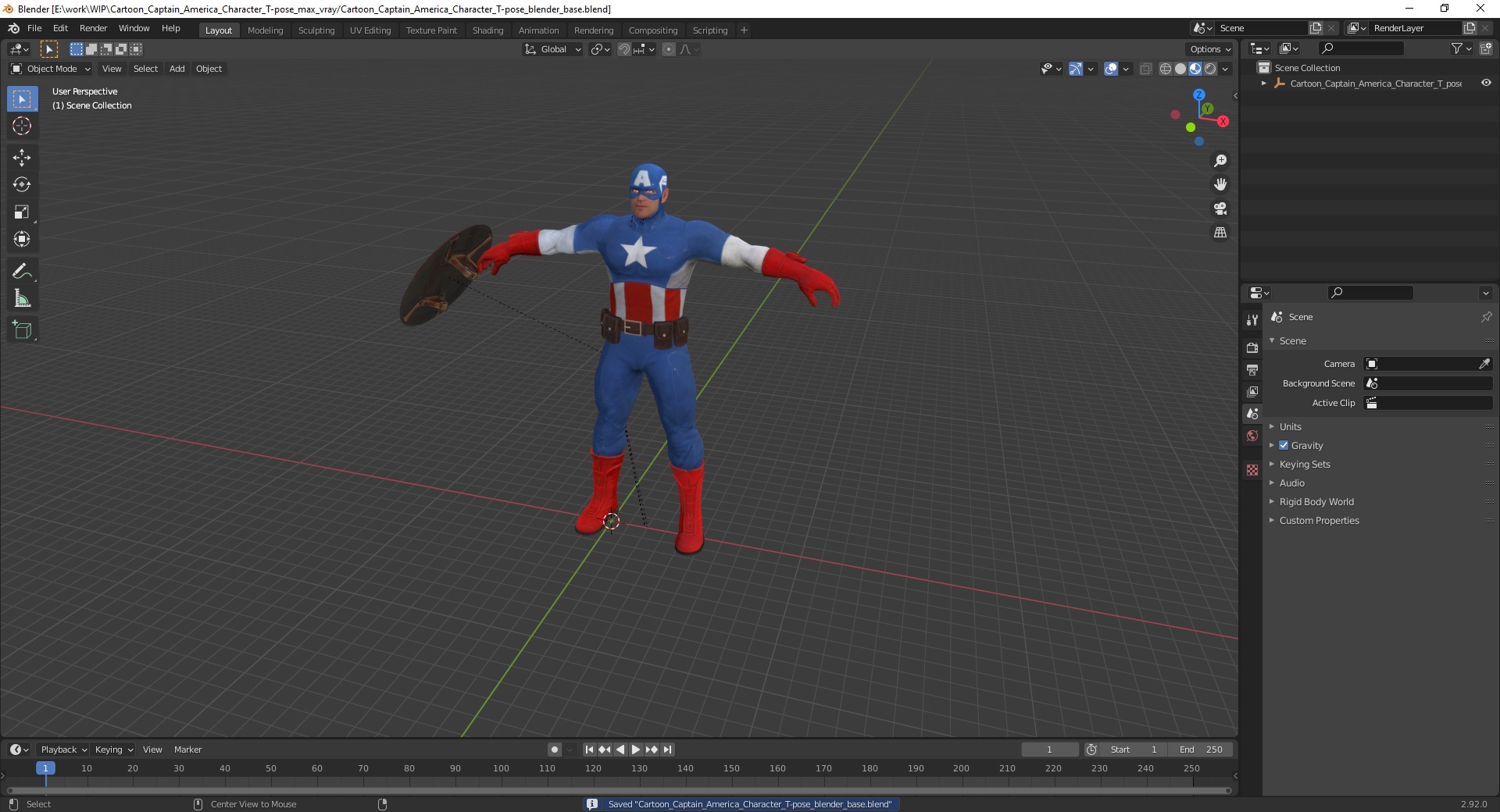This screenshot has width=1500, height=812.
Task: Click the pan view hand icon
Action: [1220, 185]
